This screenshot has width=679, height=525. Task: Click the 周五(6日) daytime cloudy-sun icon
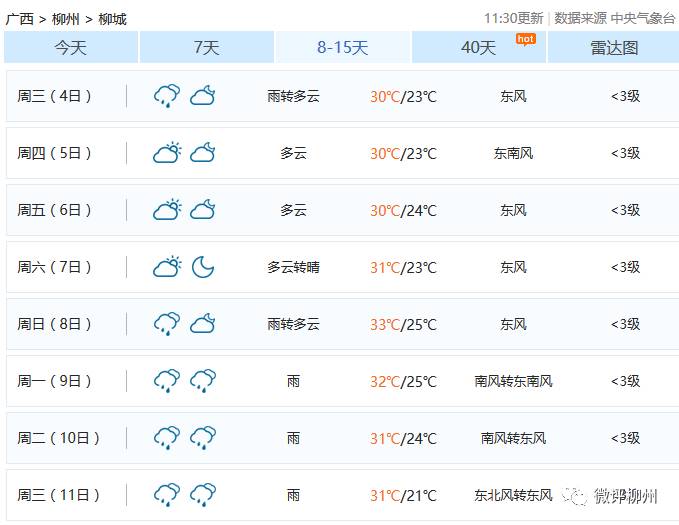click(167, 210)
